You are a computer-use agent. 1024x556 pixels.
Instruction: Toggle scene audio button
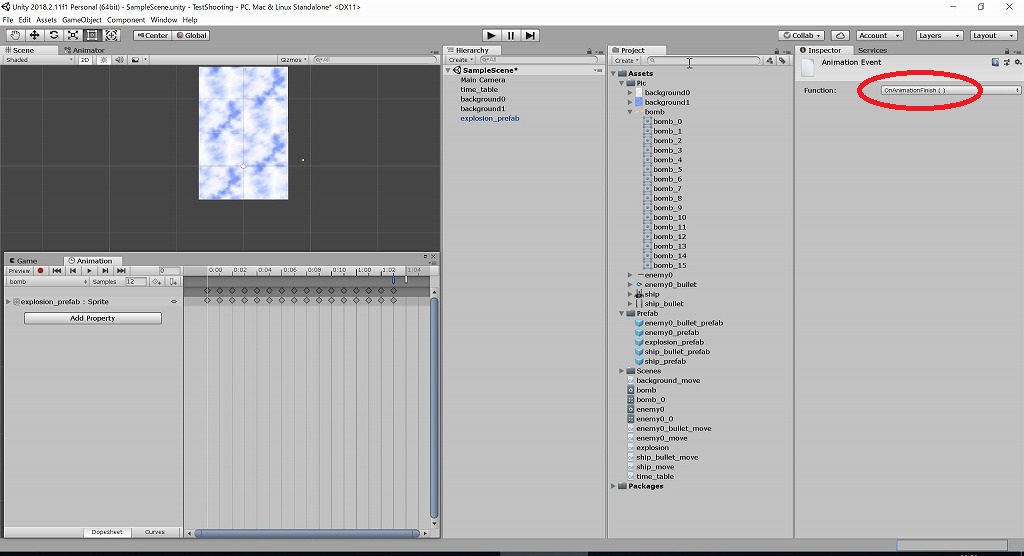pos(119,59)
